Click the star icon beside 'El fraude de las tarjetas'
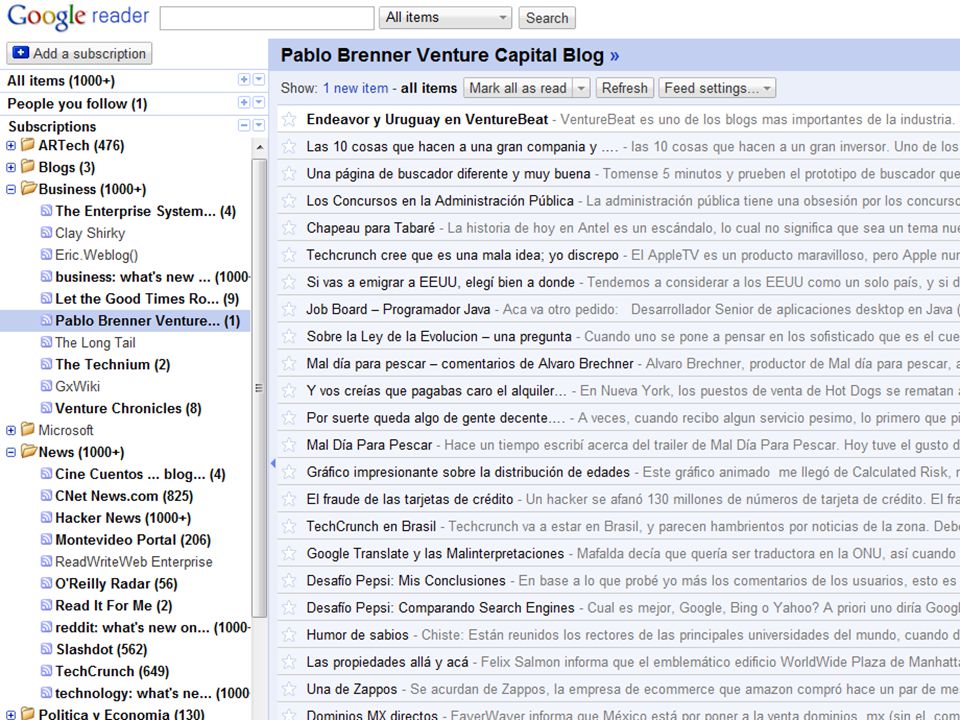This screenshot has width=960, height=720. pos(289,499)
